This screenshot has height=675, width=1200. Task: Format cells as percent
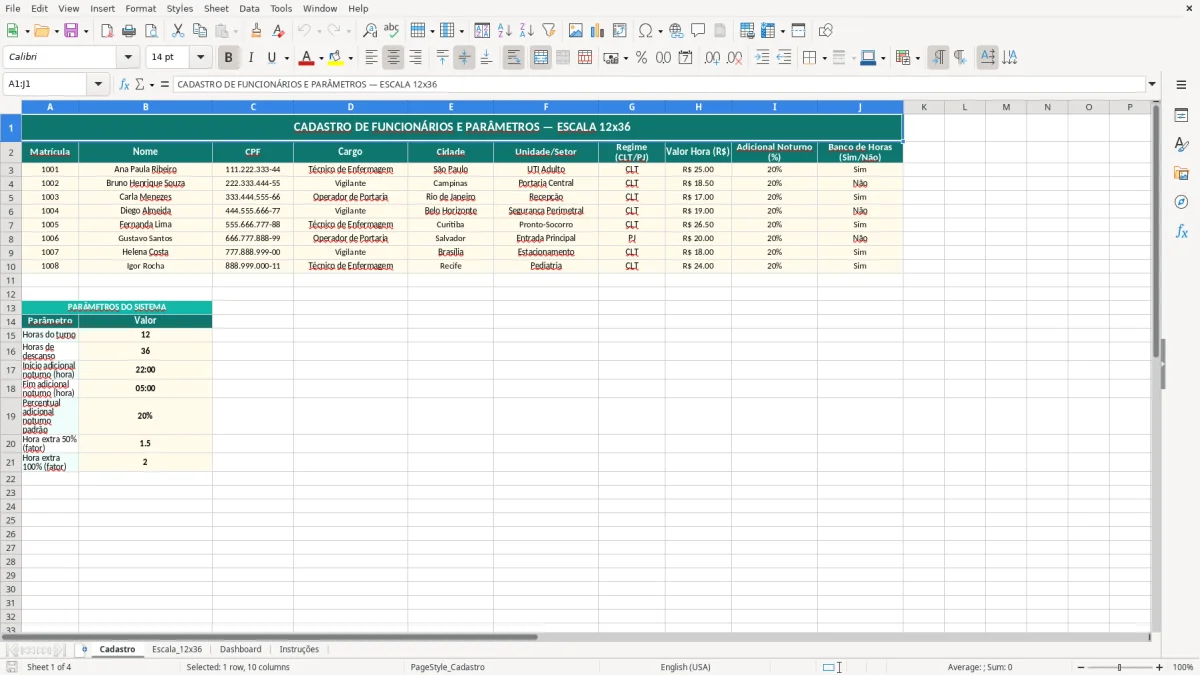click(641, 58)
